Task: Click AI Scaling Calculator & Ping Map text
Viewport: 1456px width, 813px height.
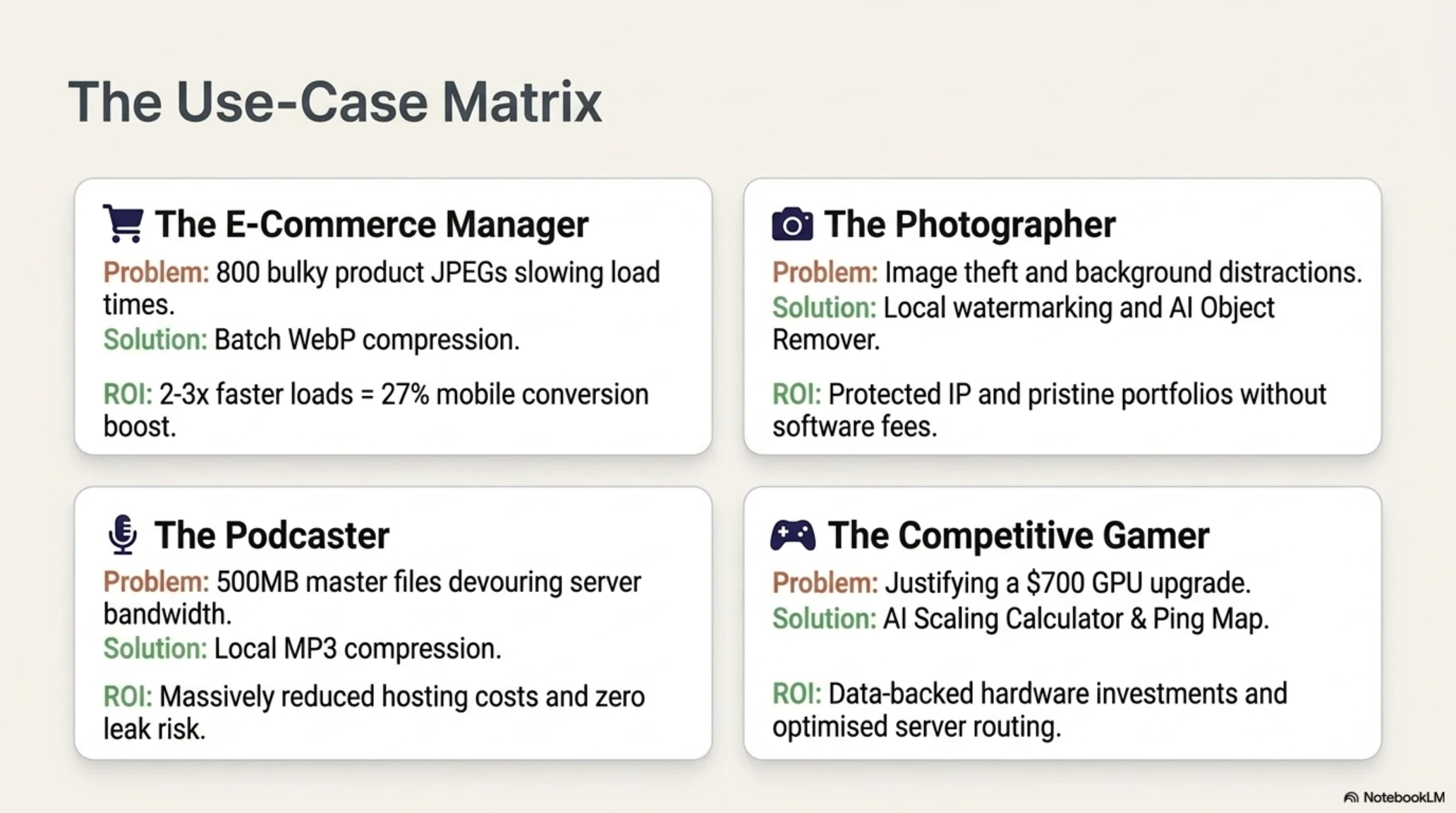Action: click(x=1076, y=619)
